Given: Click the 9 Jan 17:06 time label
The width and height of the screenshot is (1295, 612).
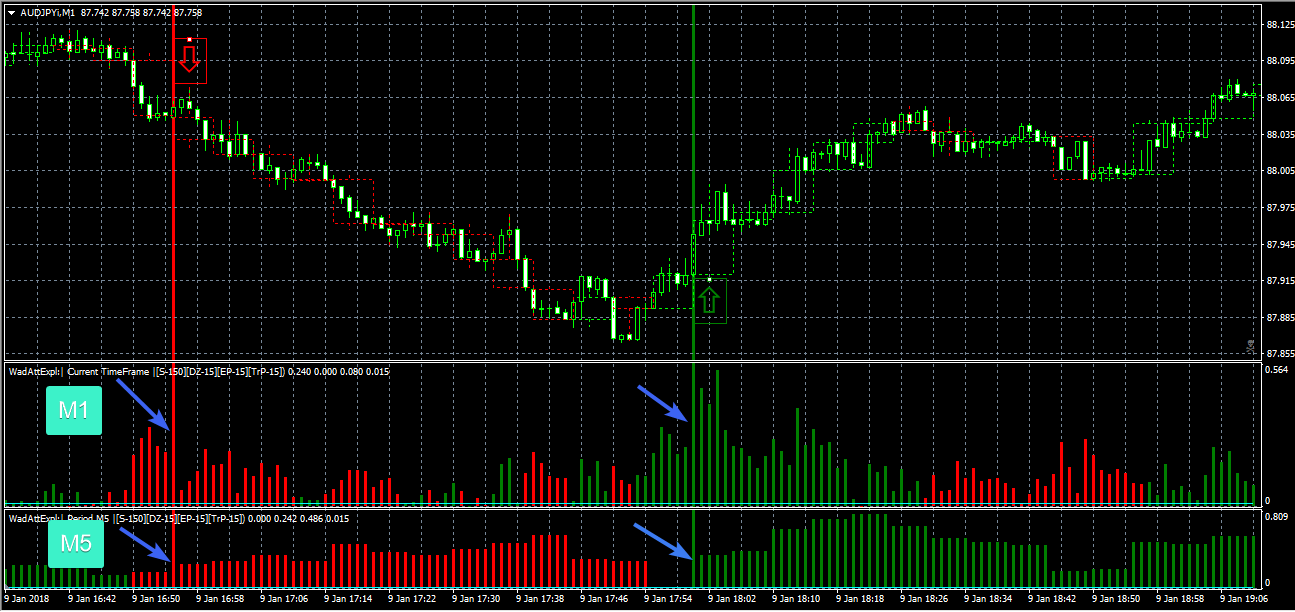Looking at the screenshot, I should [x=285, y=599].
